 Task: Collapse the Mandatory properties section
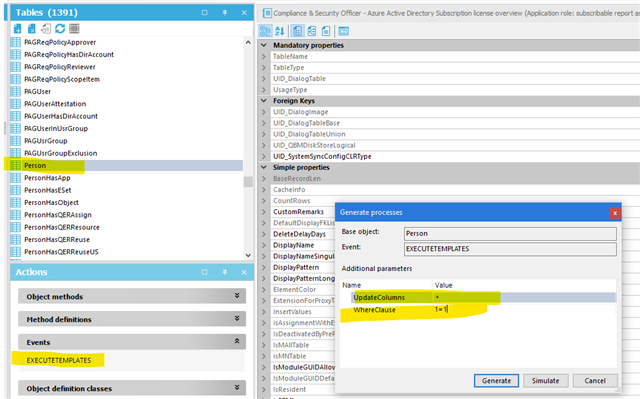[264, 45]
